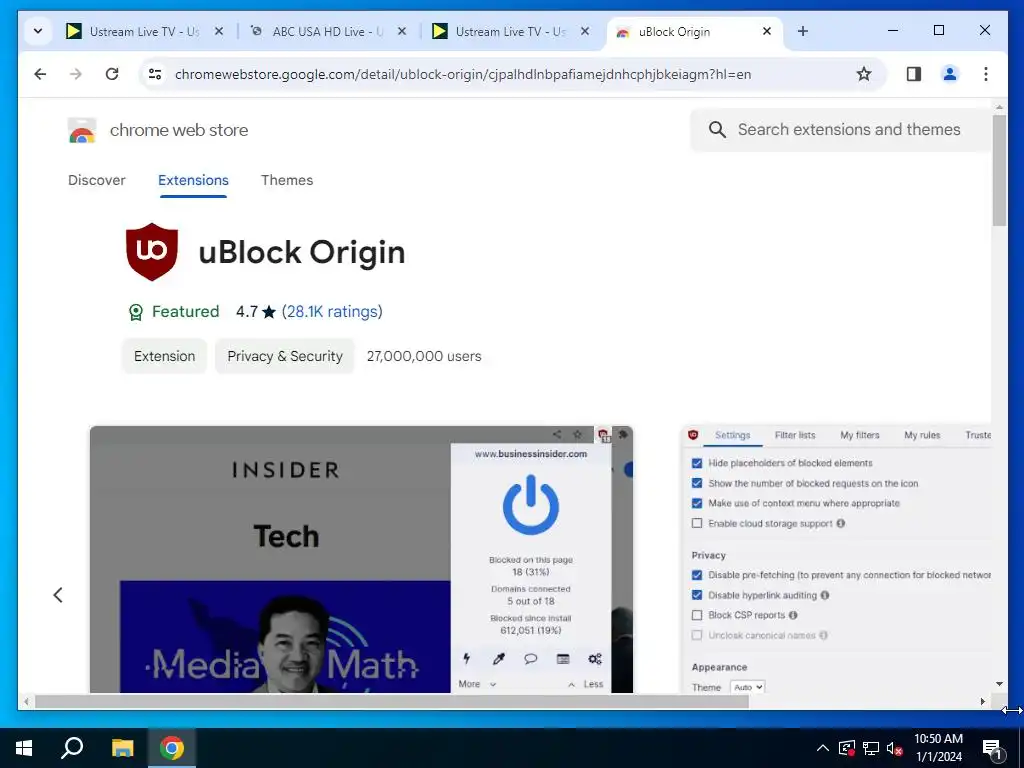Click the Chrome Web Store logo
1024x768 pixels.
point(82,131)
